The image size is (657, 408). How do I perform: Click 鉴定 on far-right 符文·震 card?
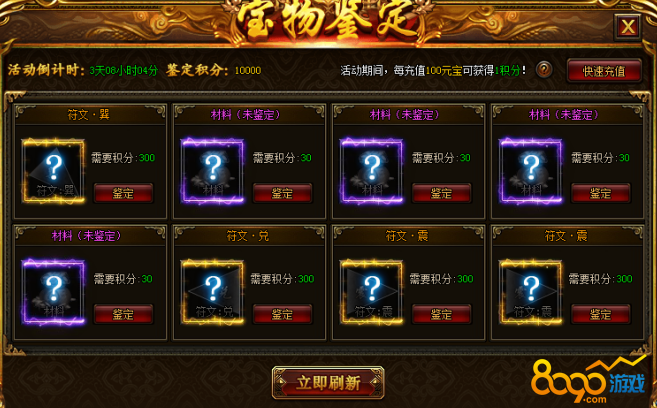coord(601,314)
